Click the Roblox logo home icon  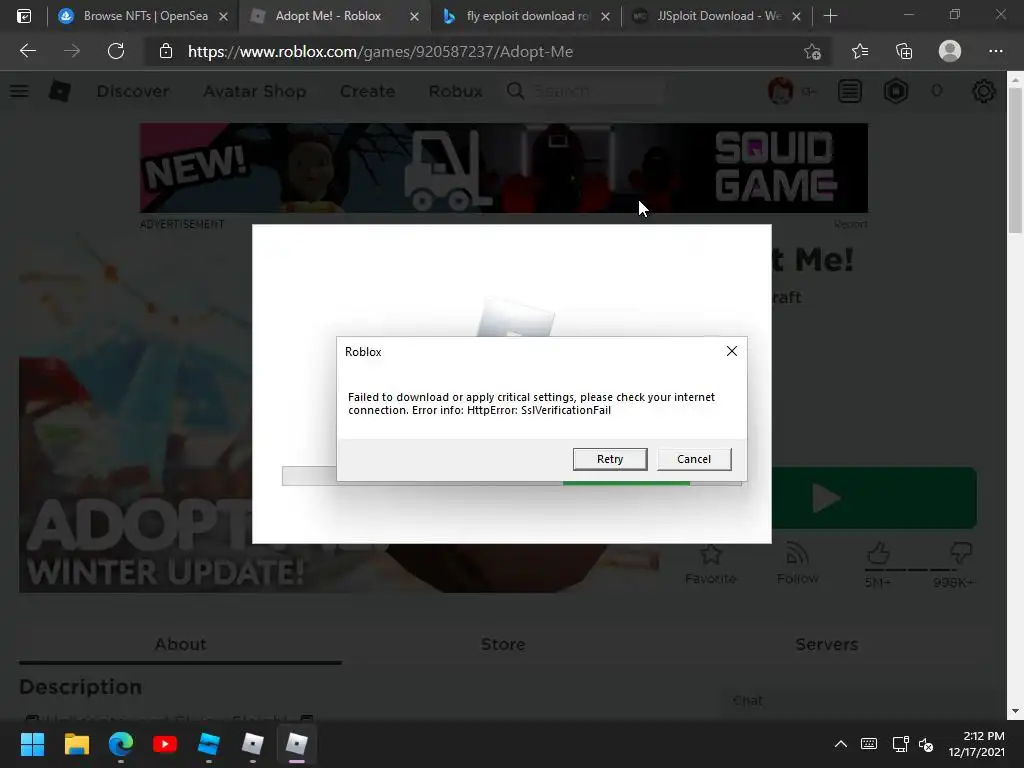tap(60, 91)
